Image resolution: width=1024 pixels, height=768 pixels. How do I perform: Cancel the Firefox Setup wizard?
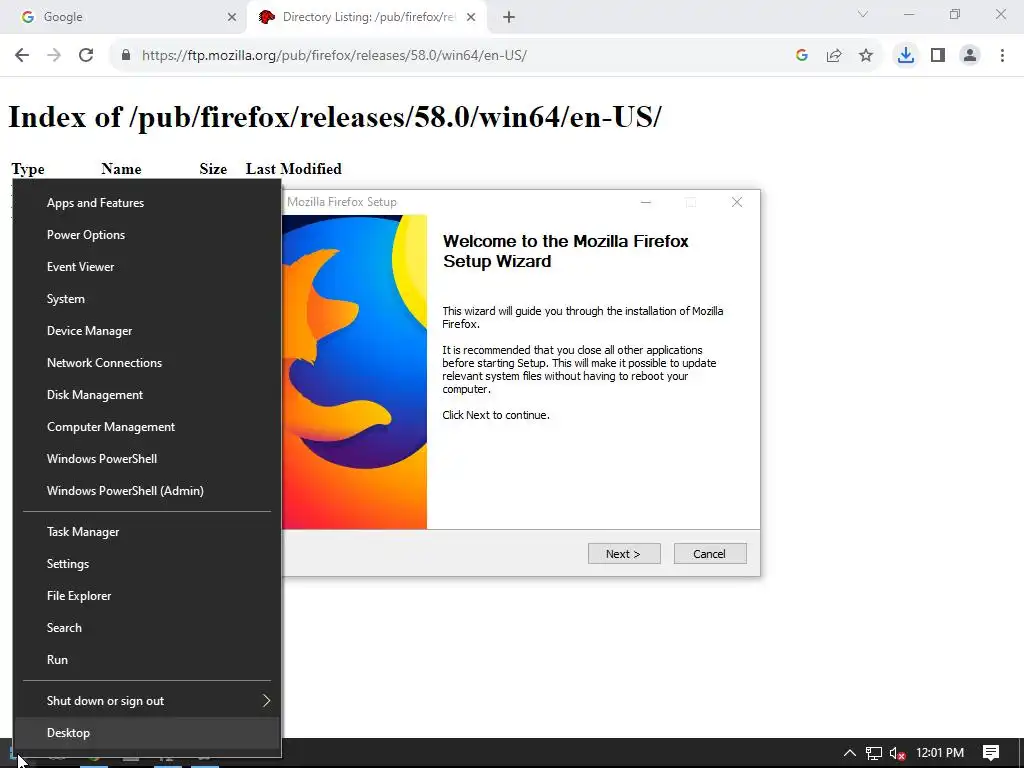click(710, 554)
